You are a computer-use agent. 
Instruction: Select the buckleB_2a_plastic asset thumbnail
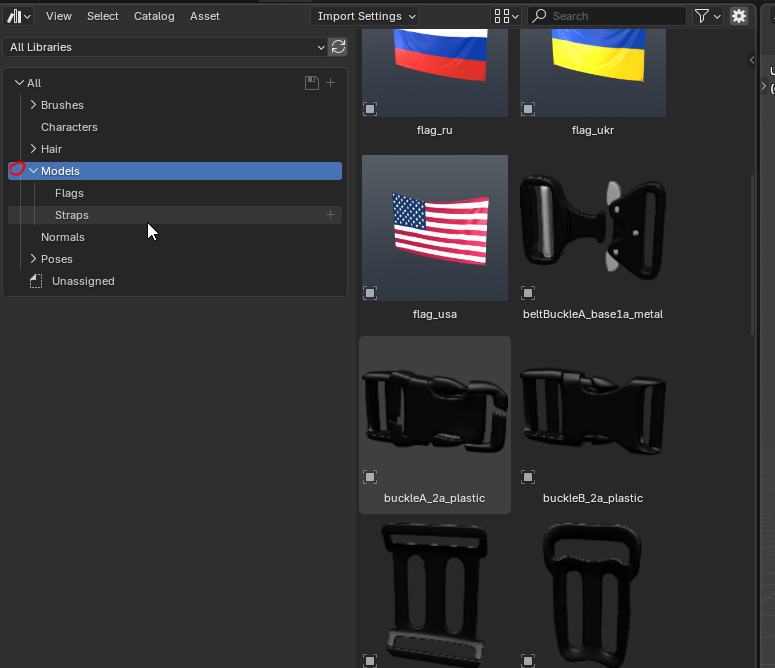593,412
